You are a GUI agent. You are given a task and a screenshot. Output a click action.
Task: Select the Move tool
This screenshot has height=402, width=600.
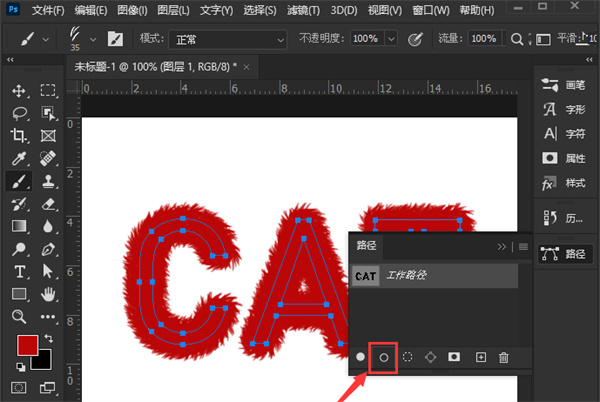pyautogui.click(x=19, y=91)
